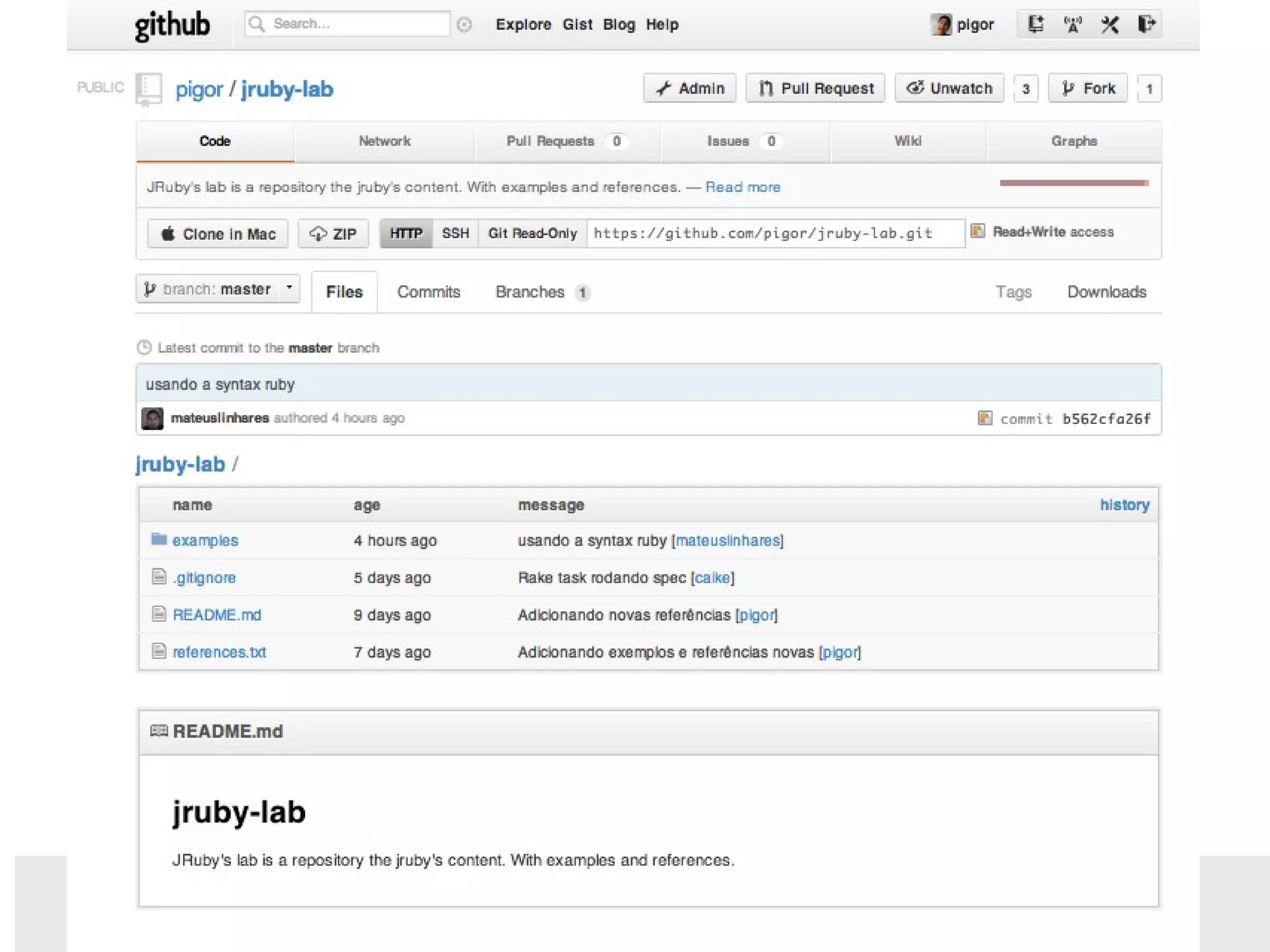Open the examples folder
This screenshot has width=1270, height=952.
[205, 540]
